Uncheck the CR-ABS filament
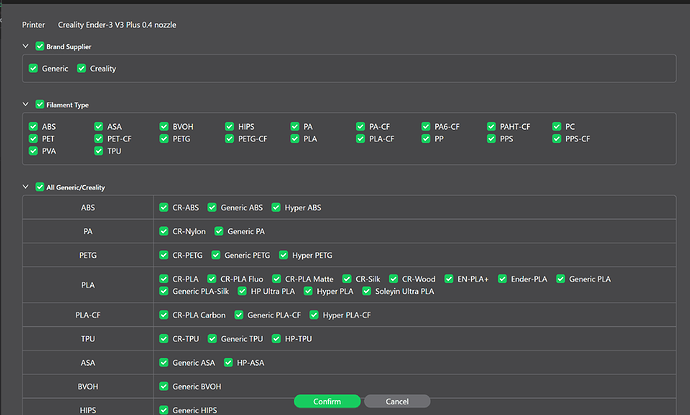 [x=164, y=207]
